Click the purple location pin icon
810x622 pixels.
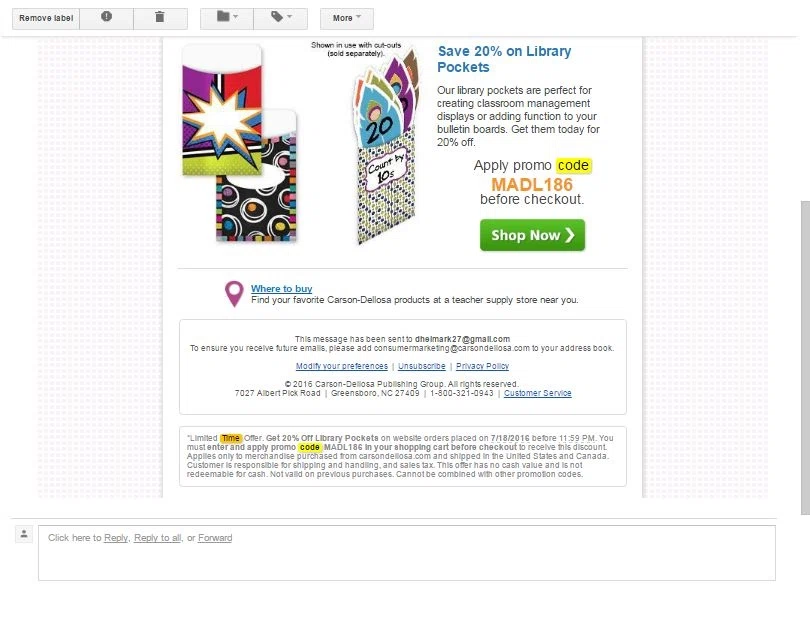coord(234,293)
